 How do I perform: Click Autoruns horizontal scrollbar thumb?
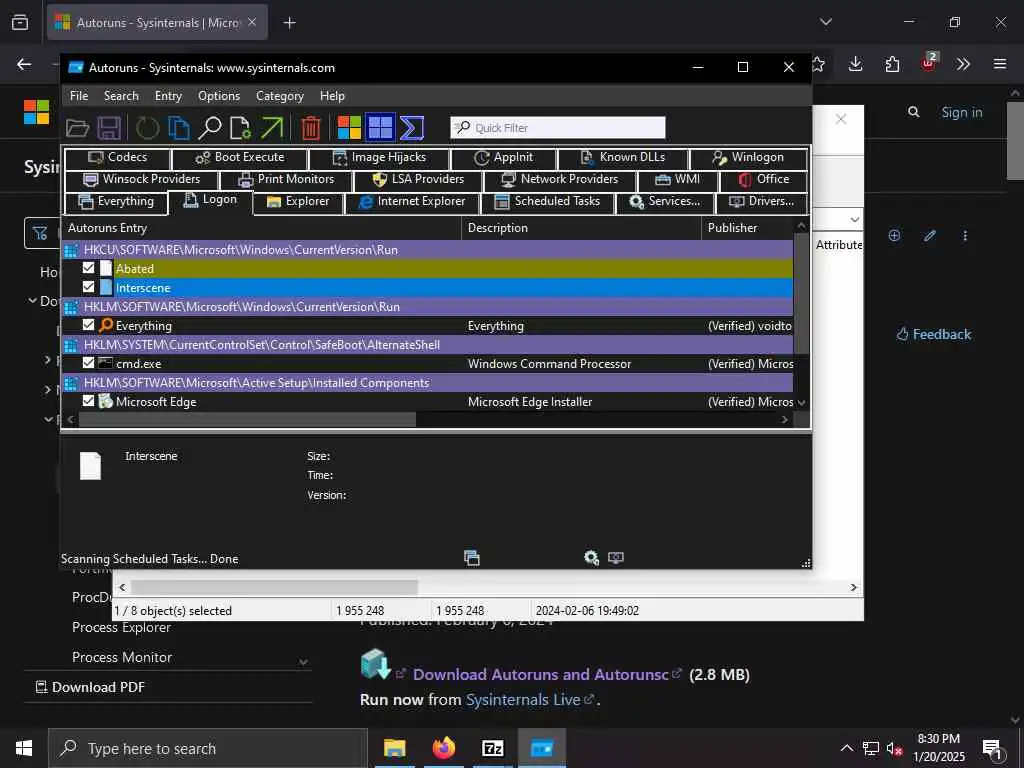point(247,420)
